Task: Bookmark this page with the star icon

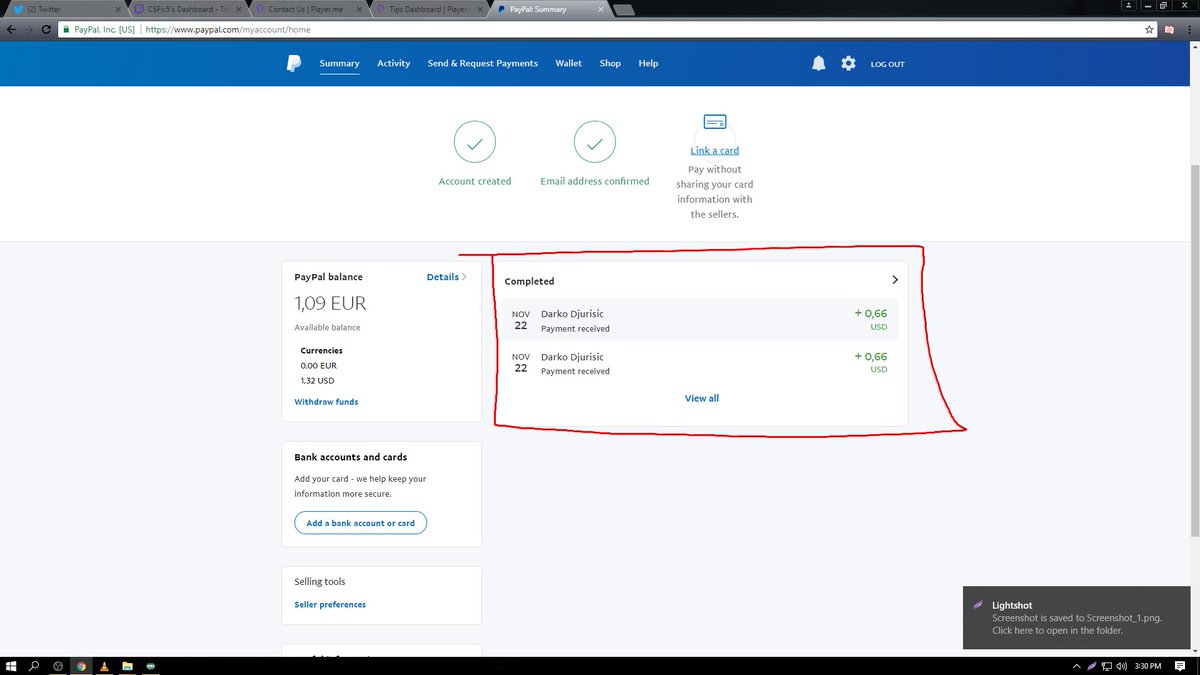Action: (1151, 30)
